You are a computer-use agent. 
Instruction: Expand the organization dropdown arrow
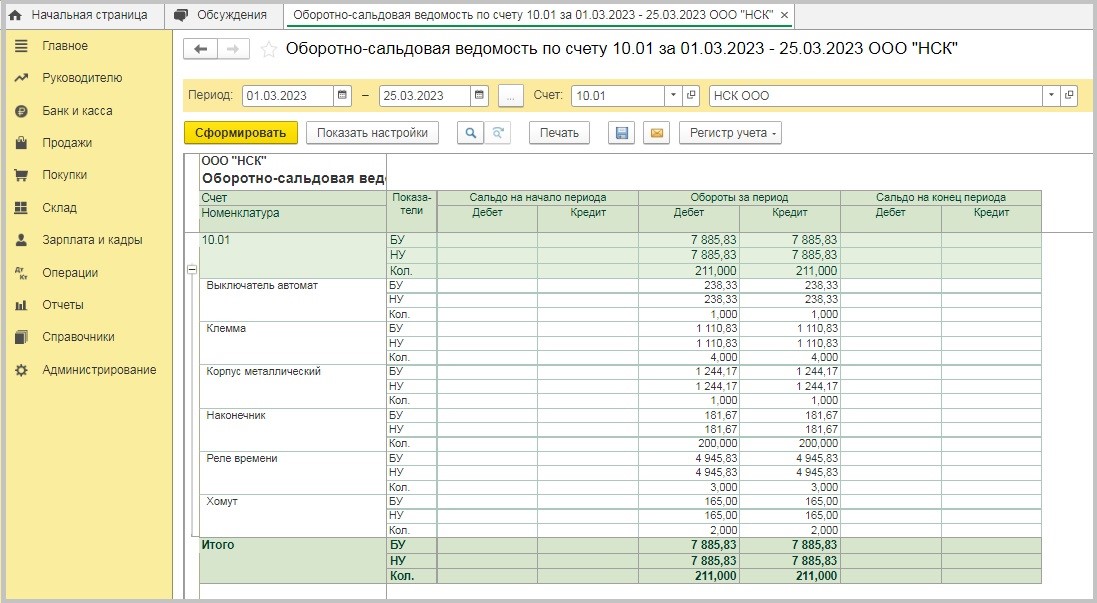pyautogui.click(x=1051, y=96)
